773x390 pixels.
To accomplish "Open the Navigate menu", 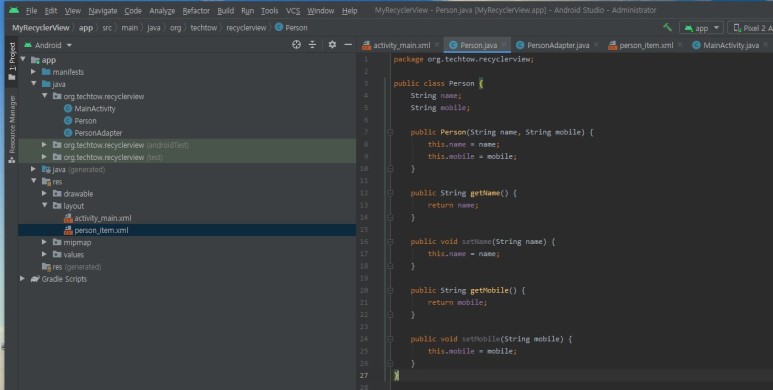I will (x=103, y=10).
